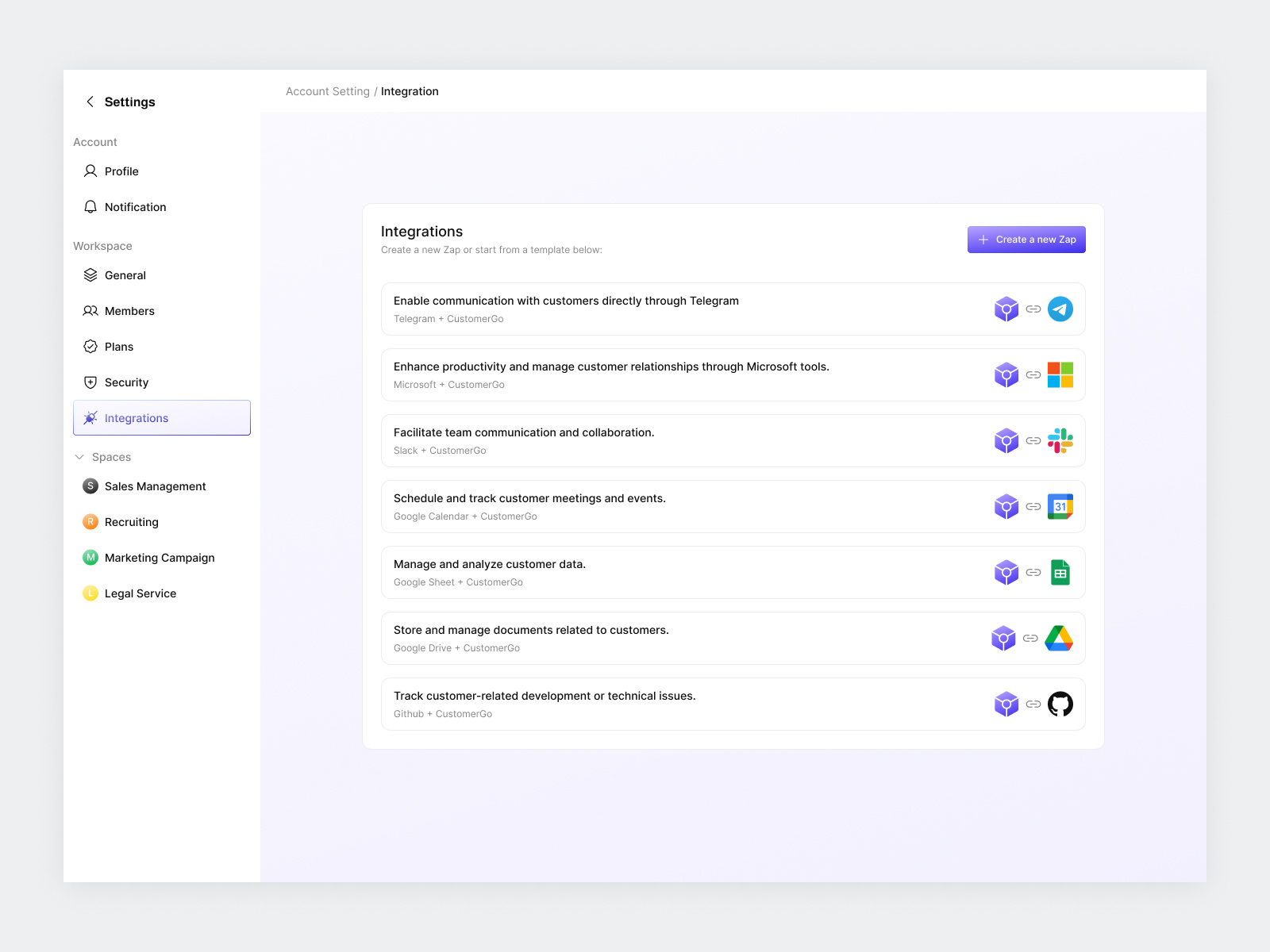Select the Plans section
Viewport: 1270px width, 952px height.
pyautogui.click(x=118, y=346)
